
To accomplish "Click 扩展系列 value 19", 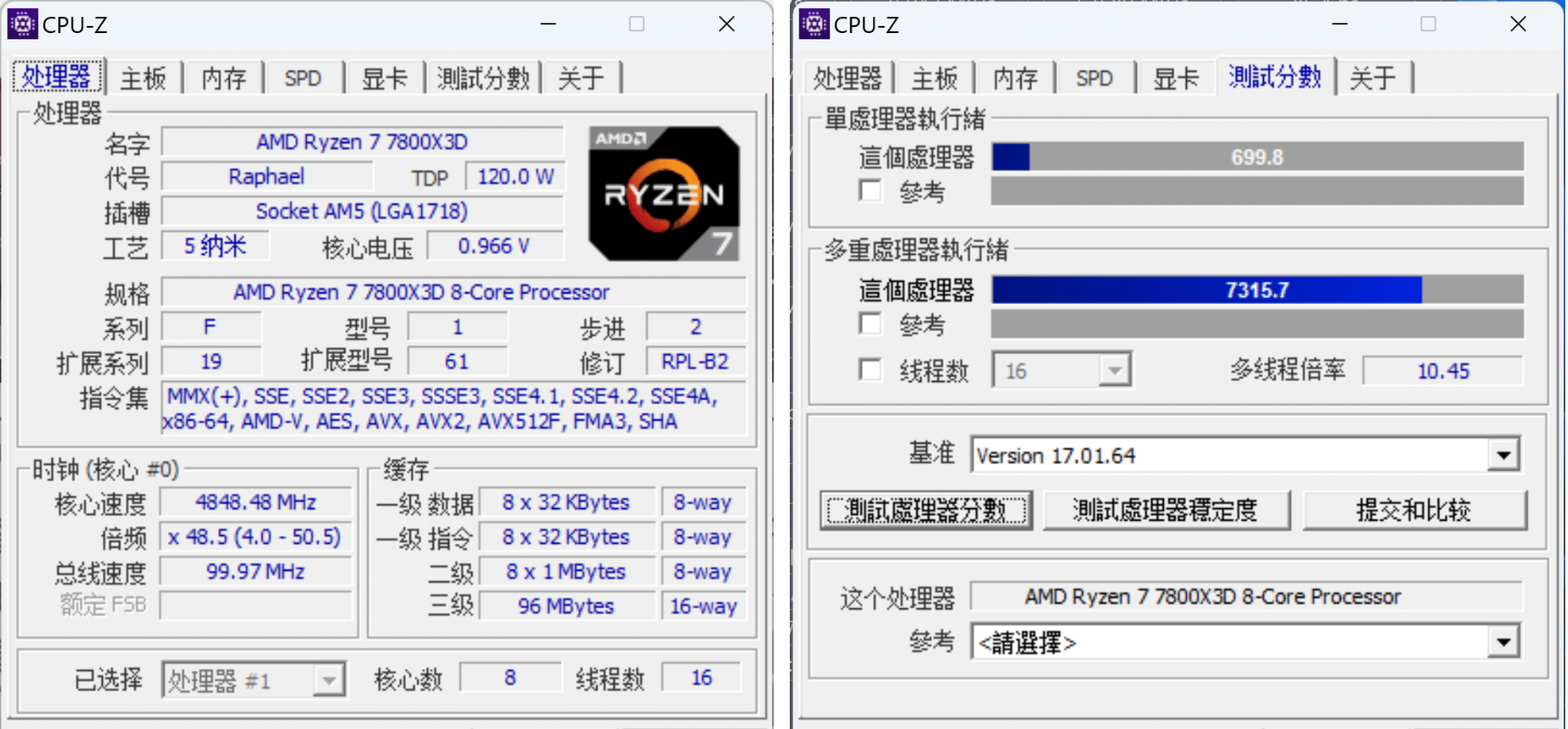I will [x=211, y=361].
